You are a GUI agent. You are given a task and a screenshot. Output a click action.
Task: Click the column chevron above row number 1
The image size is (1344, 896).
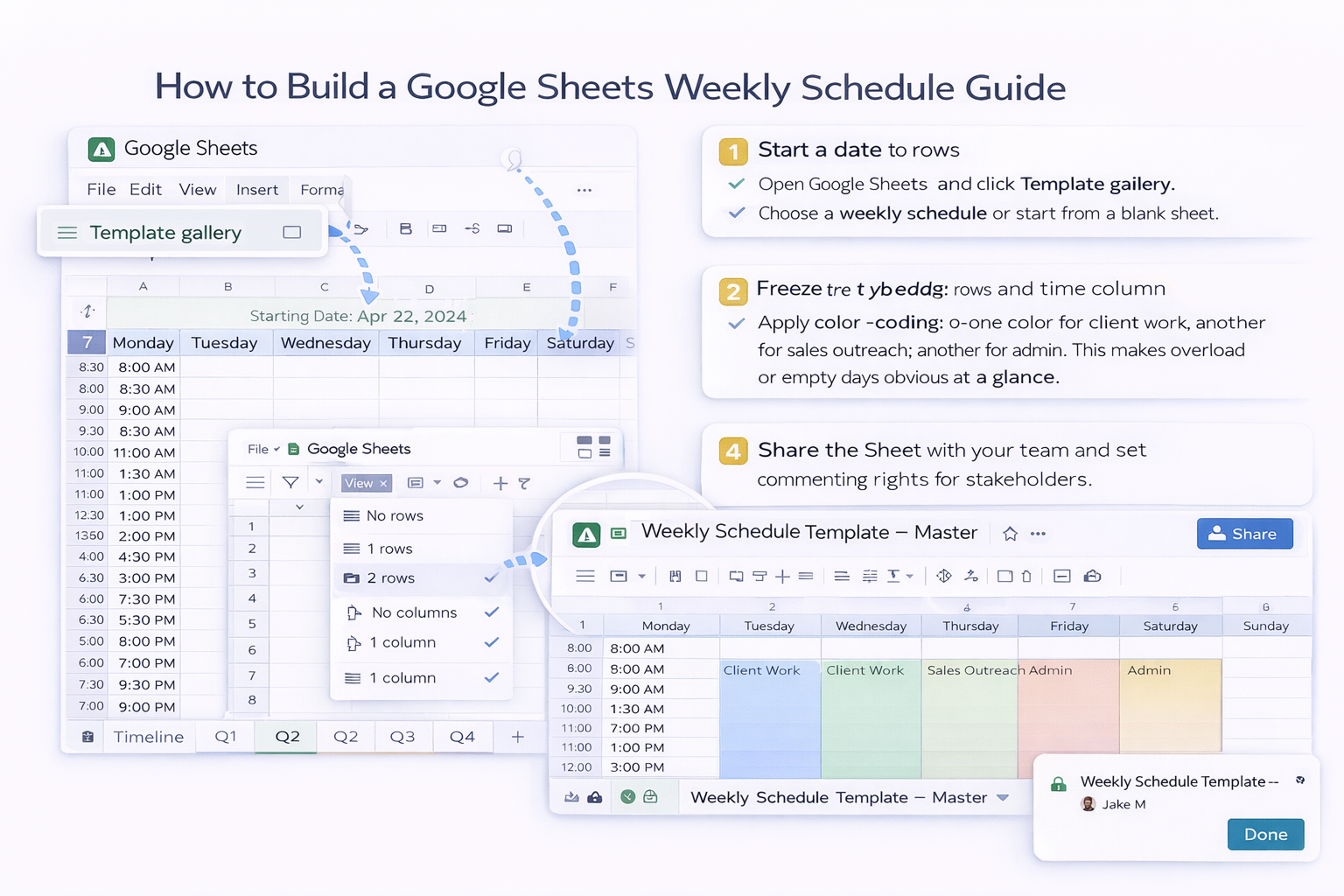299,507
